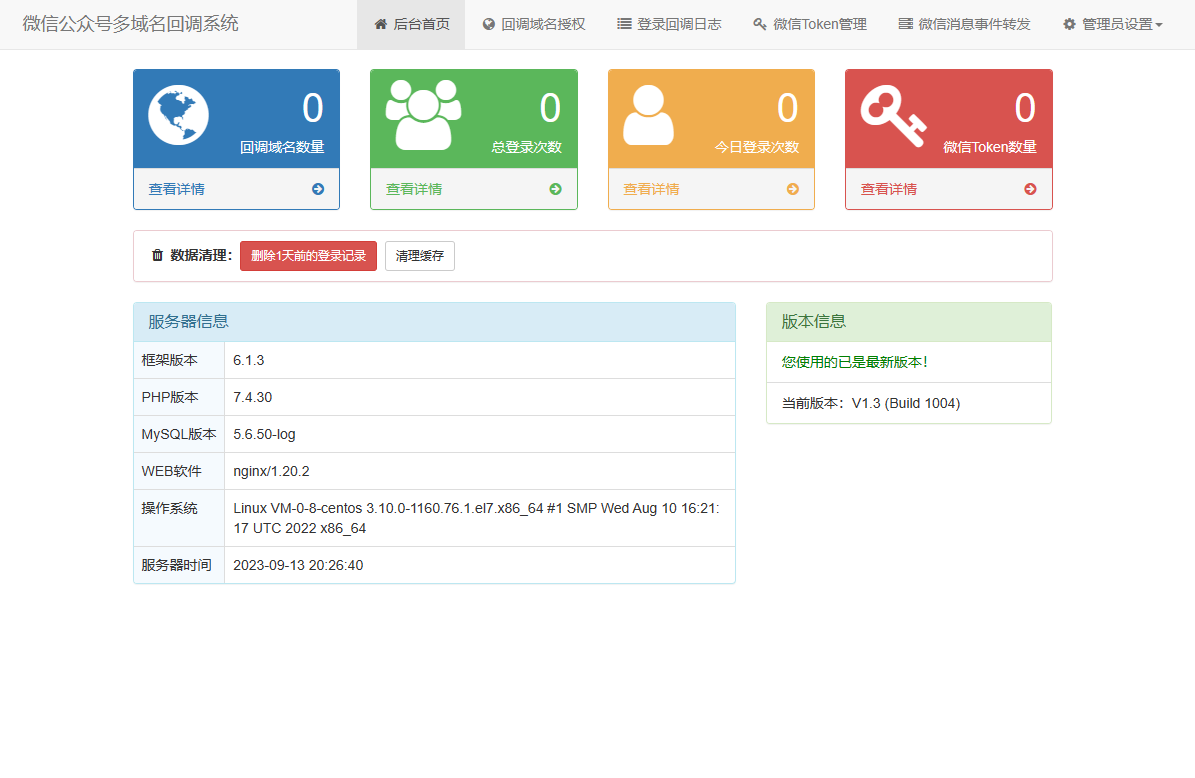Click the 微信公众号多域名回调系统 brand title
Image resolution: width=1195 pixels, height=778 pixels.
[x=131, y=24]
